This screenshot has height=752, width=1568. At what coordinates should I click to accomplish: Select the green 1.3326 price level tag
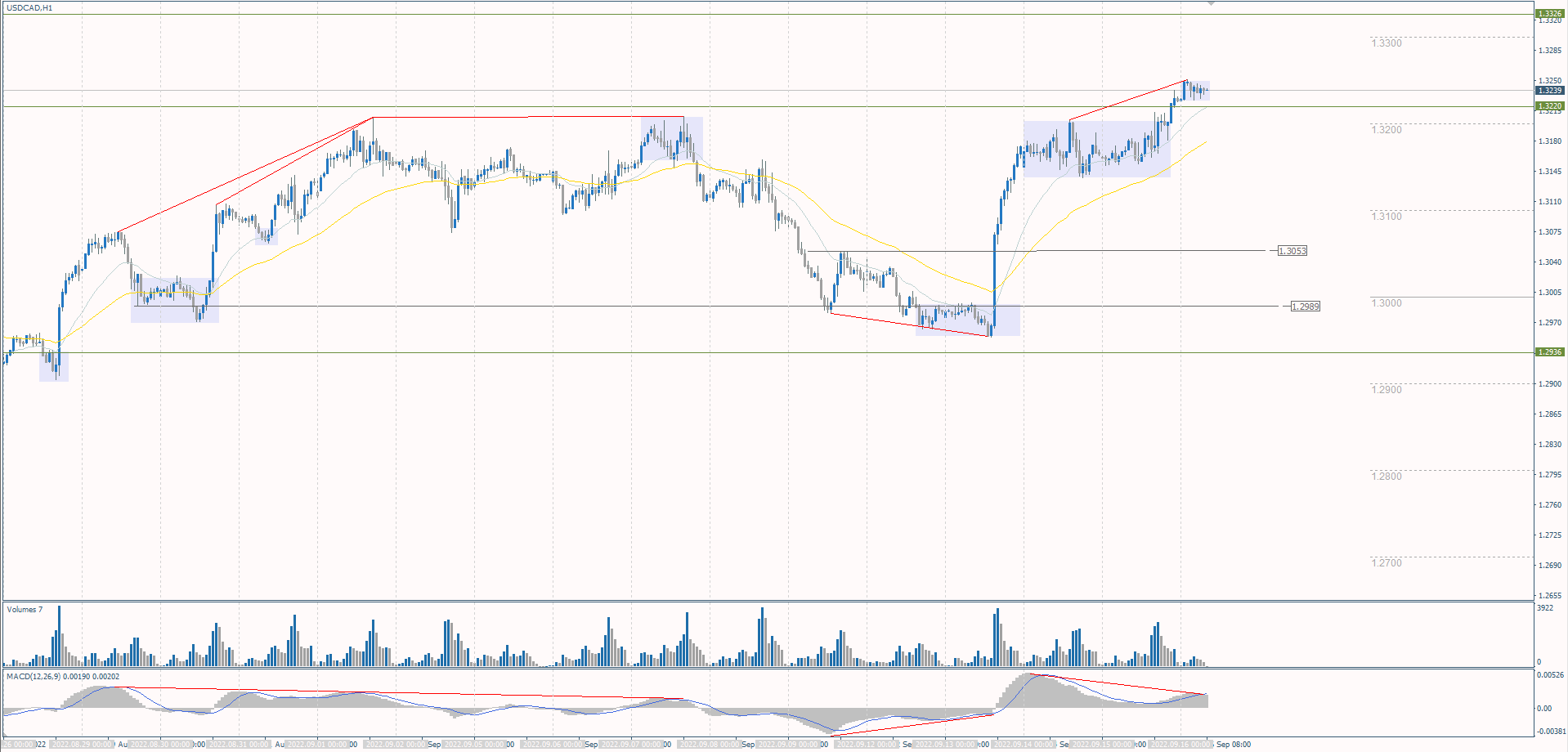(x=1549, y=14)
